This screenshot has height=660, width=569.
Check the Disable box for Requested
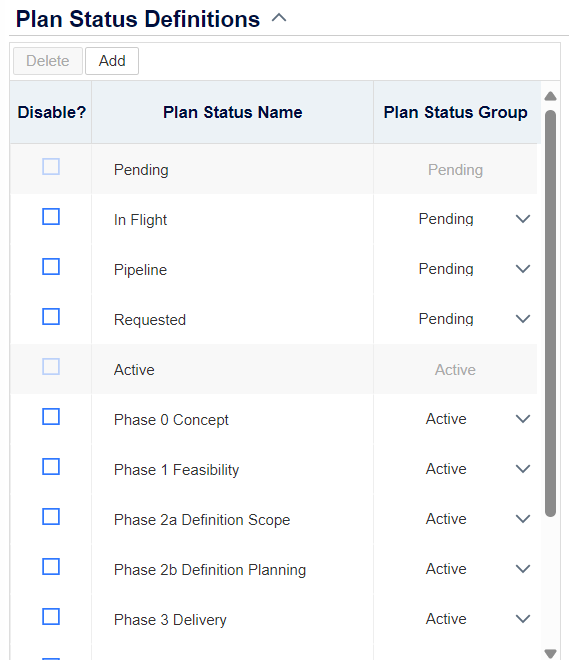coord(51,317)
